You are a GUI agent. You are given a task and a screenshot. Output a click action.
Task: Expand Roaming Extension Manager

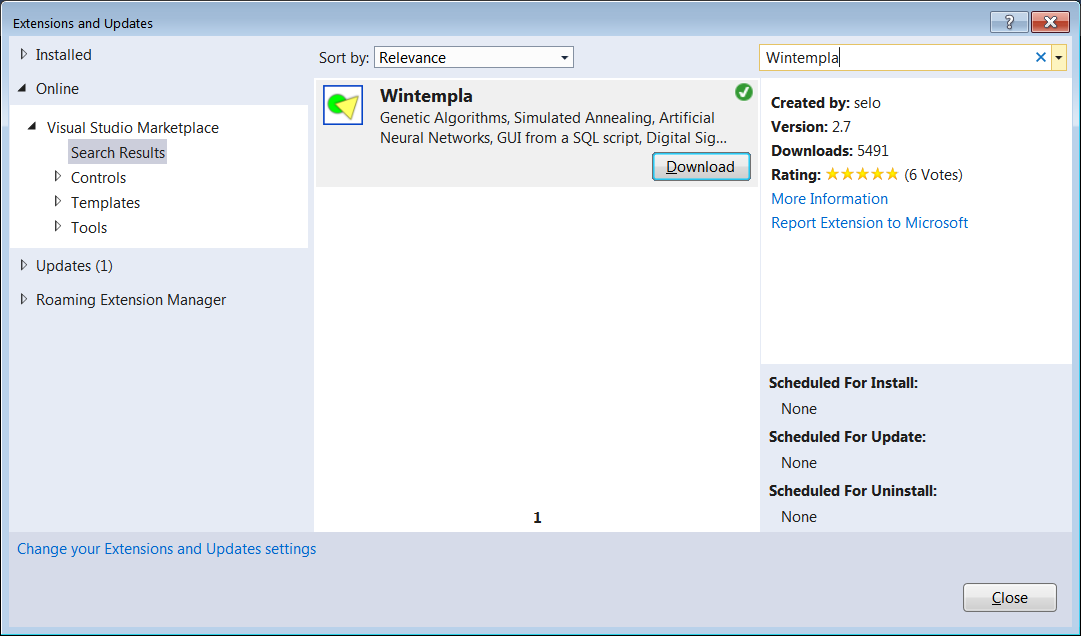pyautogui.click(x=23, y=299)
